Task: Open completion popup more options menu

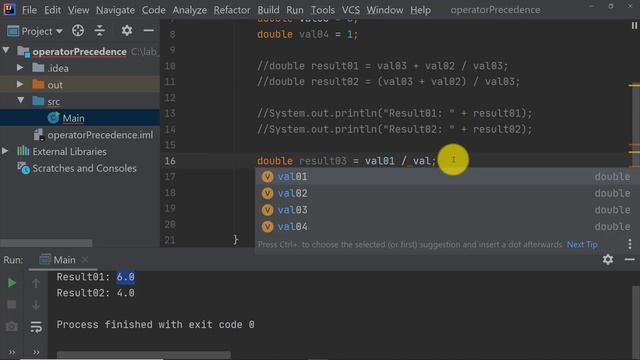Action: (x=630, y=244)
